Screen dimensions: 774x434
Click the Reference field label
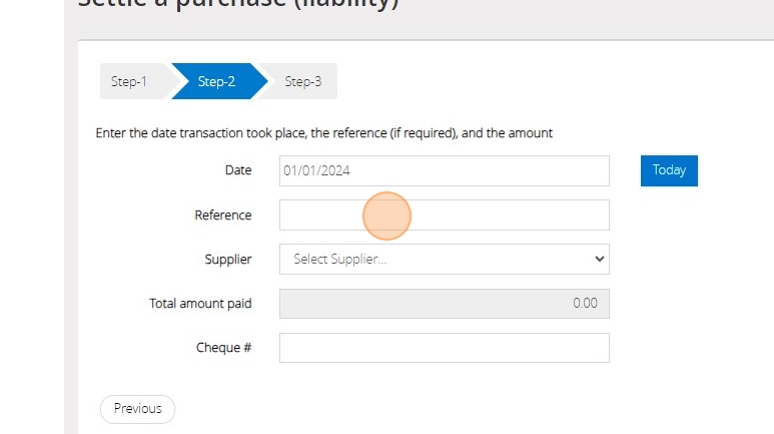(x=223, y=215)
